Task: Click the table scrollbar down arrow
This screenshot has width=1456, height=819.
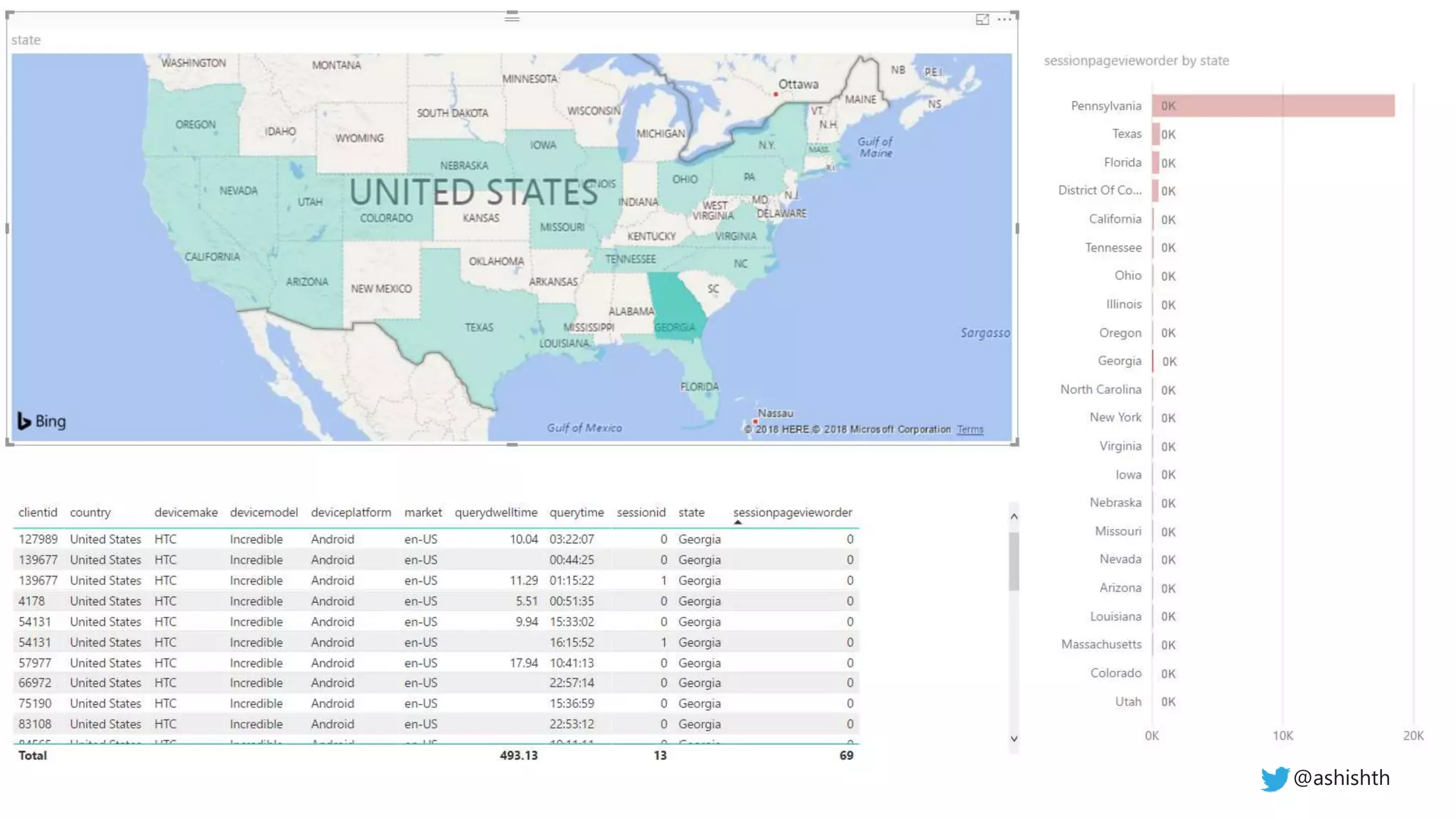Action: point(1014,739)
